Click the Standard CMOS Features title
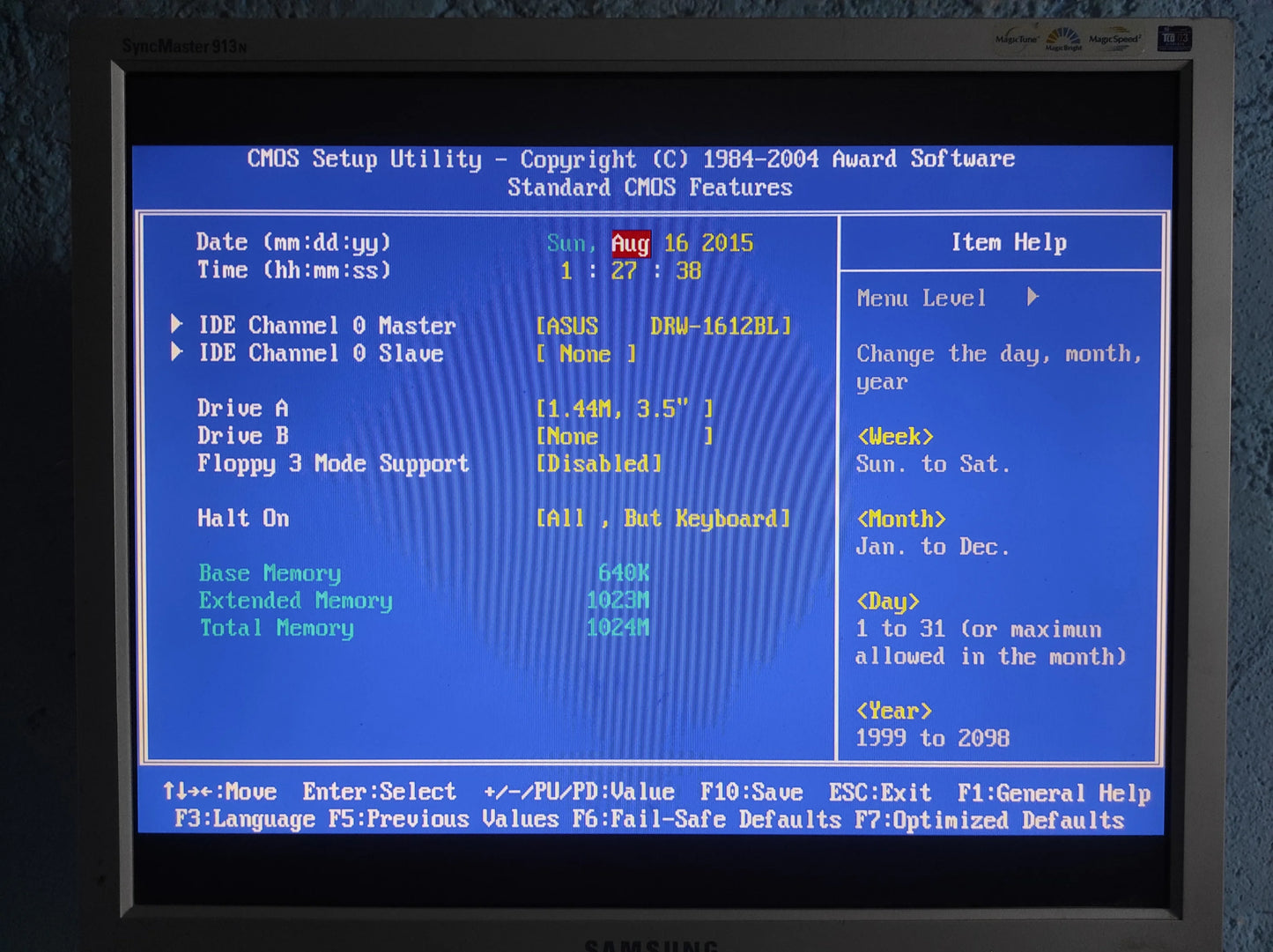Image resolution: width=1273 pixels, height=952 pixels. click(650, 188)
